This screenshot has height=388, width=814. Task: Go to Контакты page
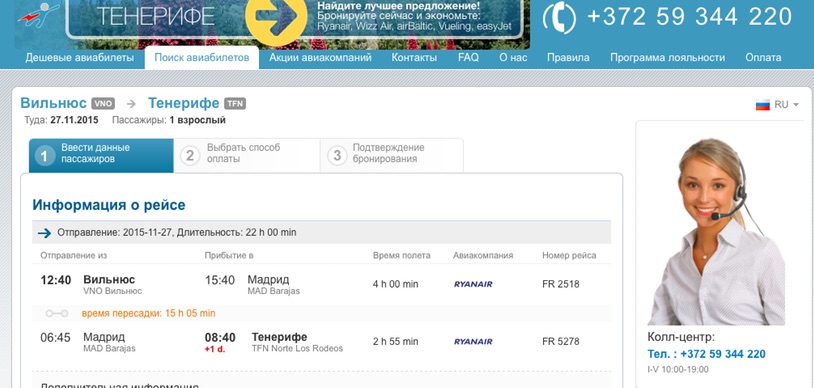(414, 58)
